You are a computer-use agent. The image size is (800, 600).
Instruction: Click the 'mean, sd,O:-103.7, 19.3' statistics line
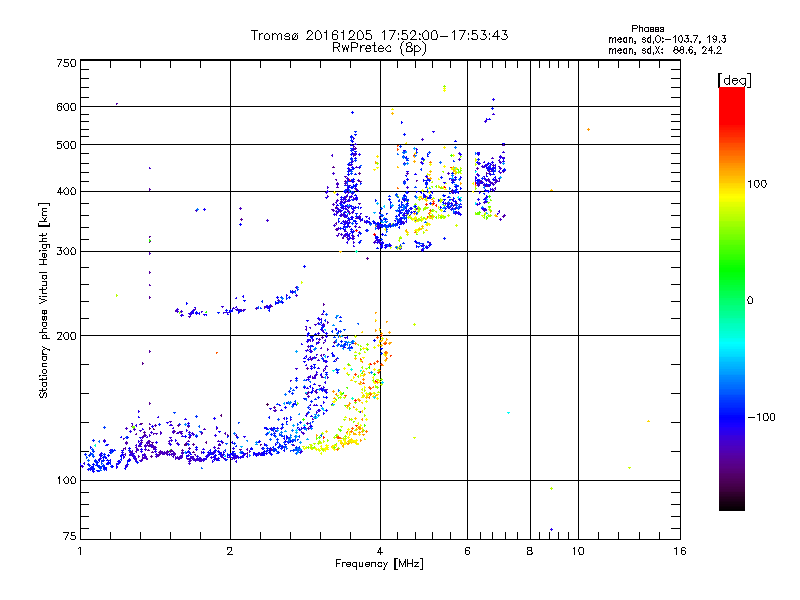coord(667,39)
